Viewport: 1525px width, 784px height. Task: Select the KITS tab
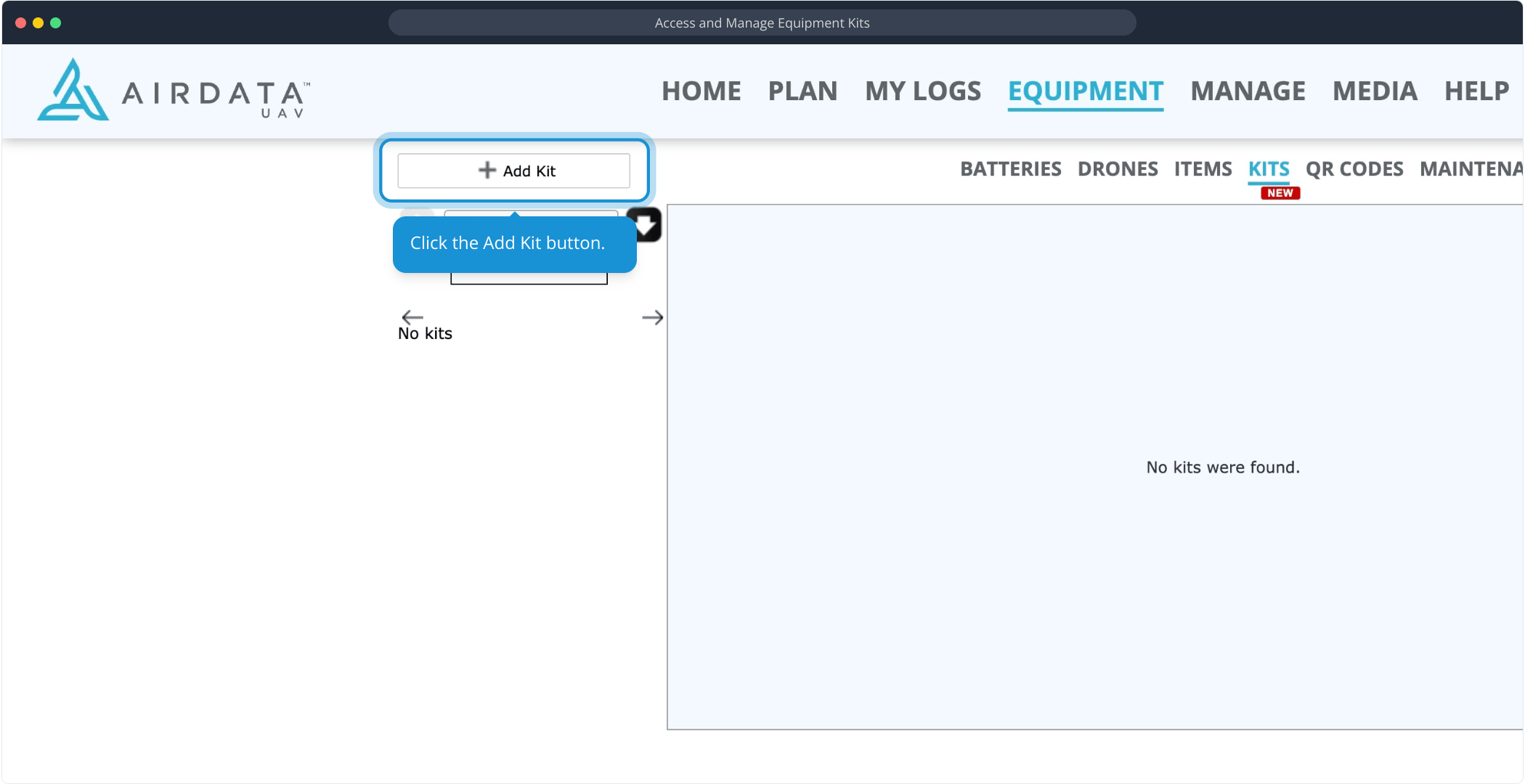click(x=1269, y=169)
